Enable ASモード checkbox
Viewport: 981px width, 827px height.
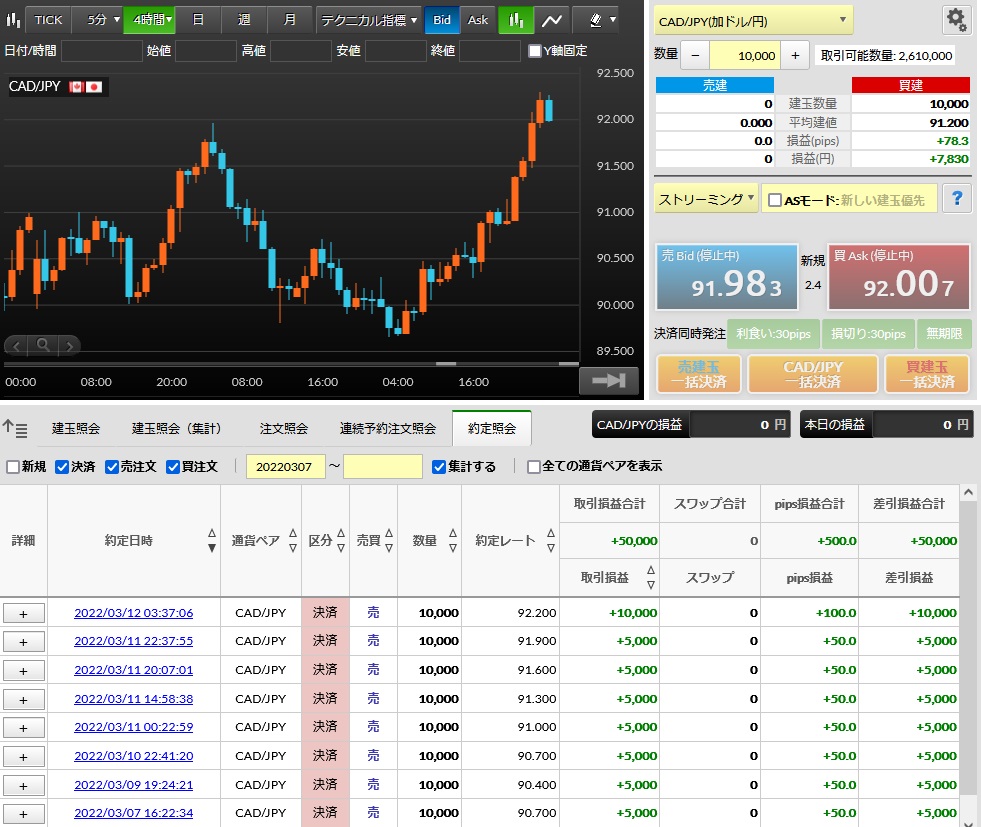[775, 200]
